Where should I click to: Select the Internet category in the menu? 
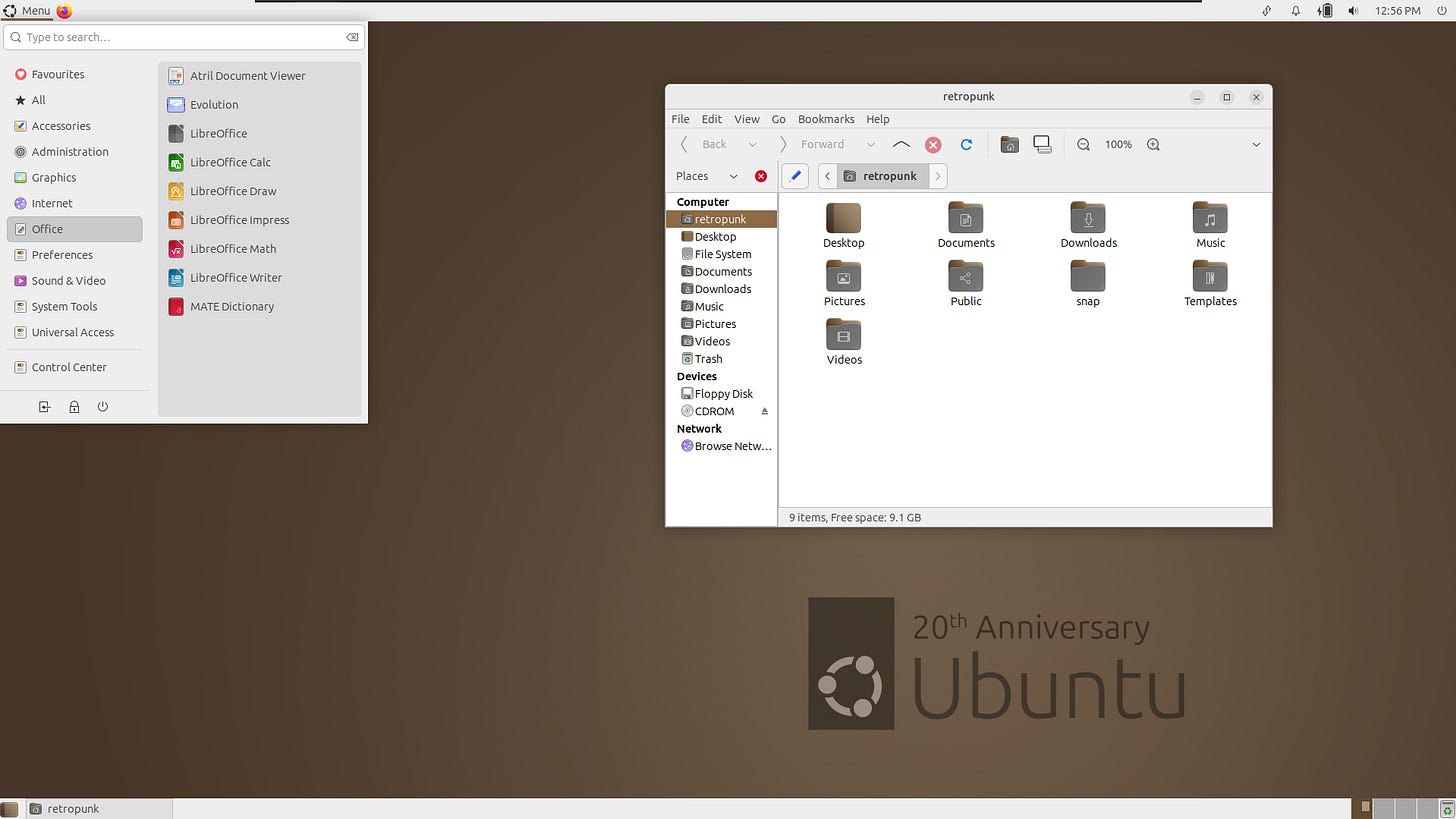75,203
